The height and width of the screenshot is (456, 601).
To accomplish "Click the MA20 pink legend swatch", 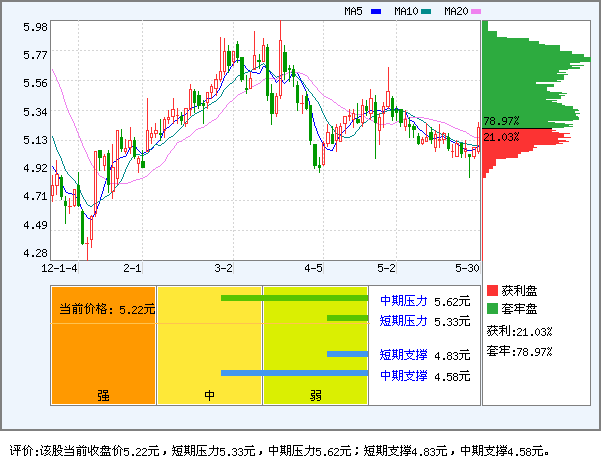I will 476,12.
